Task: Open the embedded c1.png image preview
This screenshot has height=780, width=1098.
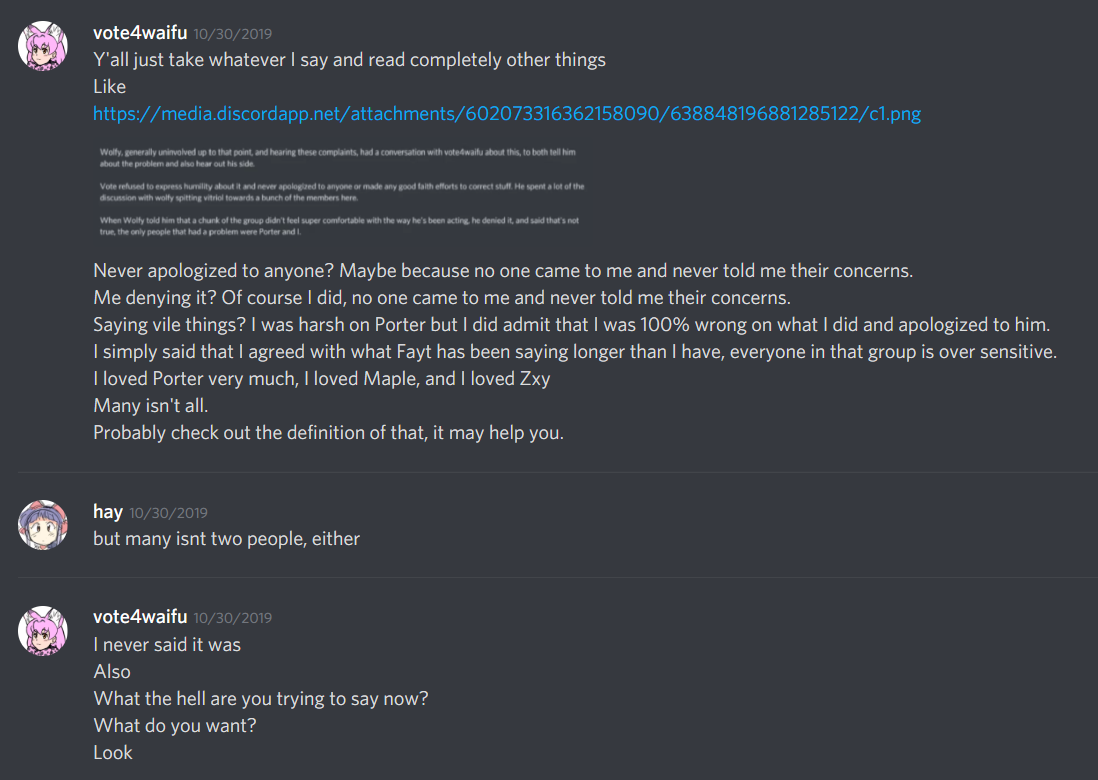Action: click(340, 190)
